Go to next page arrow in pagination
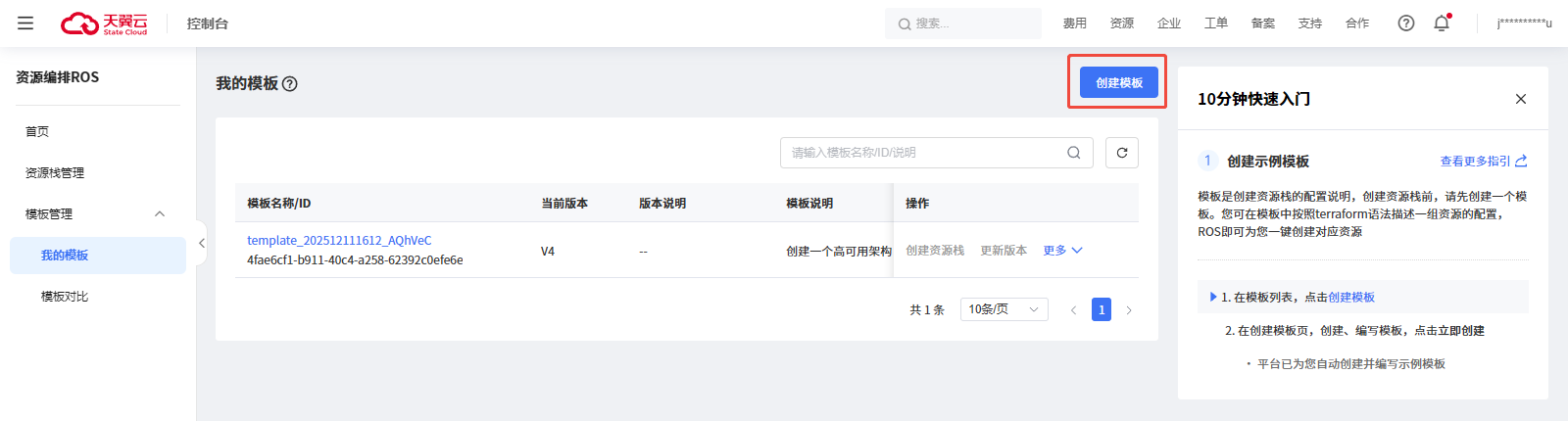 click(x=1129, y=310)
